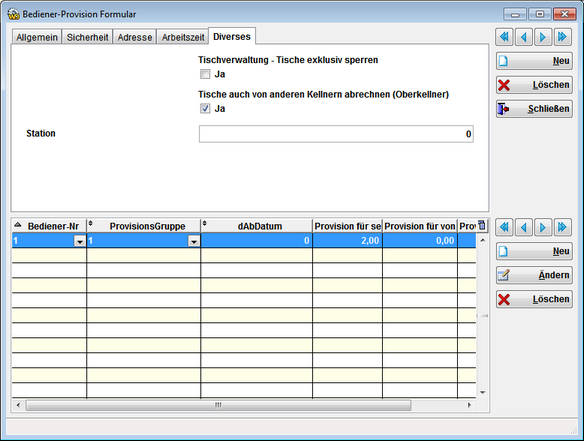Click the table scroll up arrow
Viewport: 584px width, 441px height.
pos(483,240)
